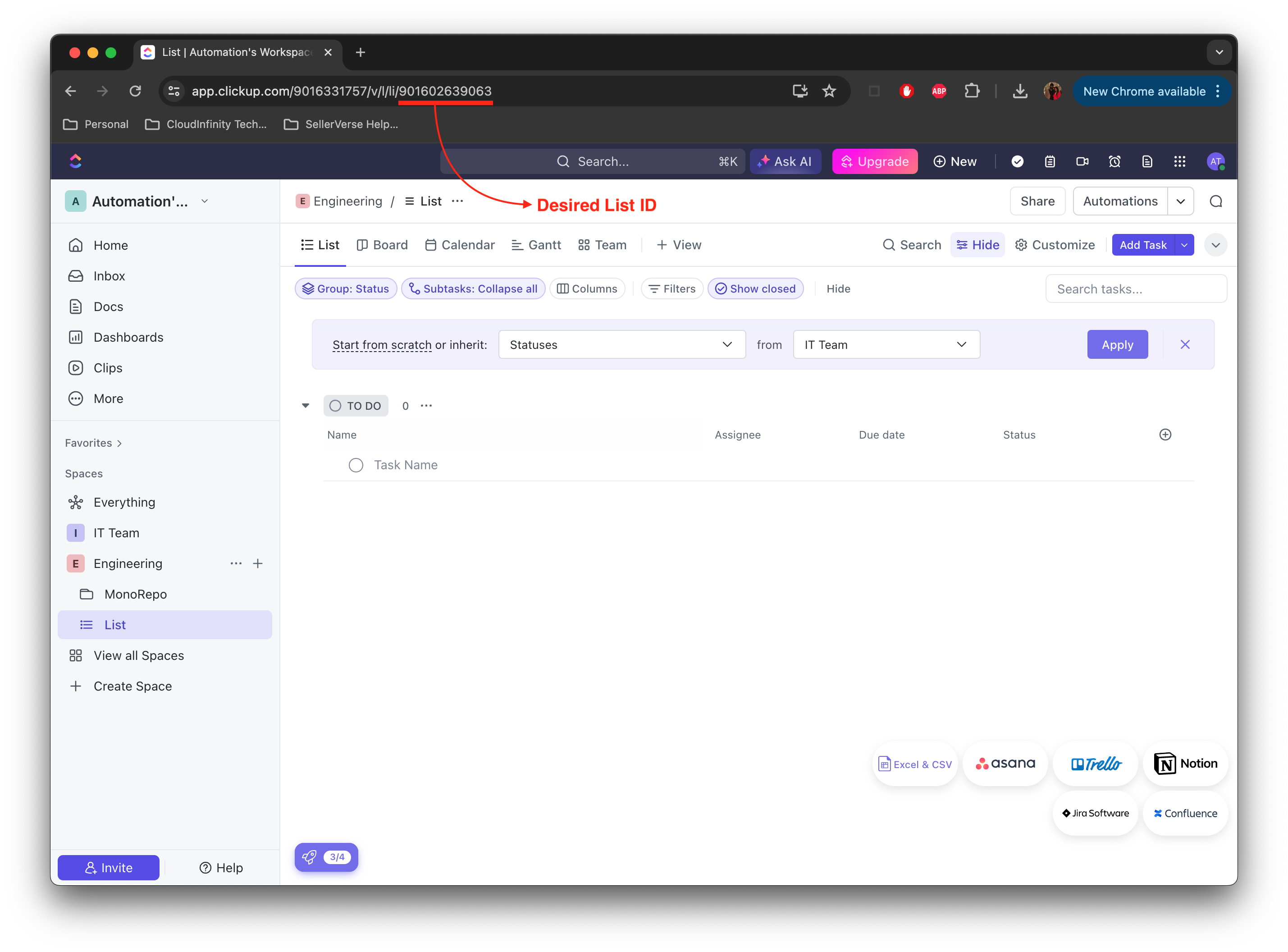Viewport: 1288px width, 952px height.
Task: Import from Trello
Action: [x=1095, y=764]
